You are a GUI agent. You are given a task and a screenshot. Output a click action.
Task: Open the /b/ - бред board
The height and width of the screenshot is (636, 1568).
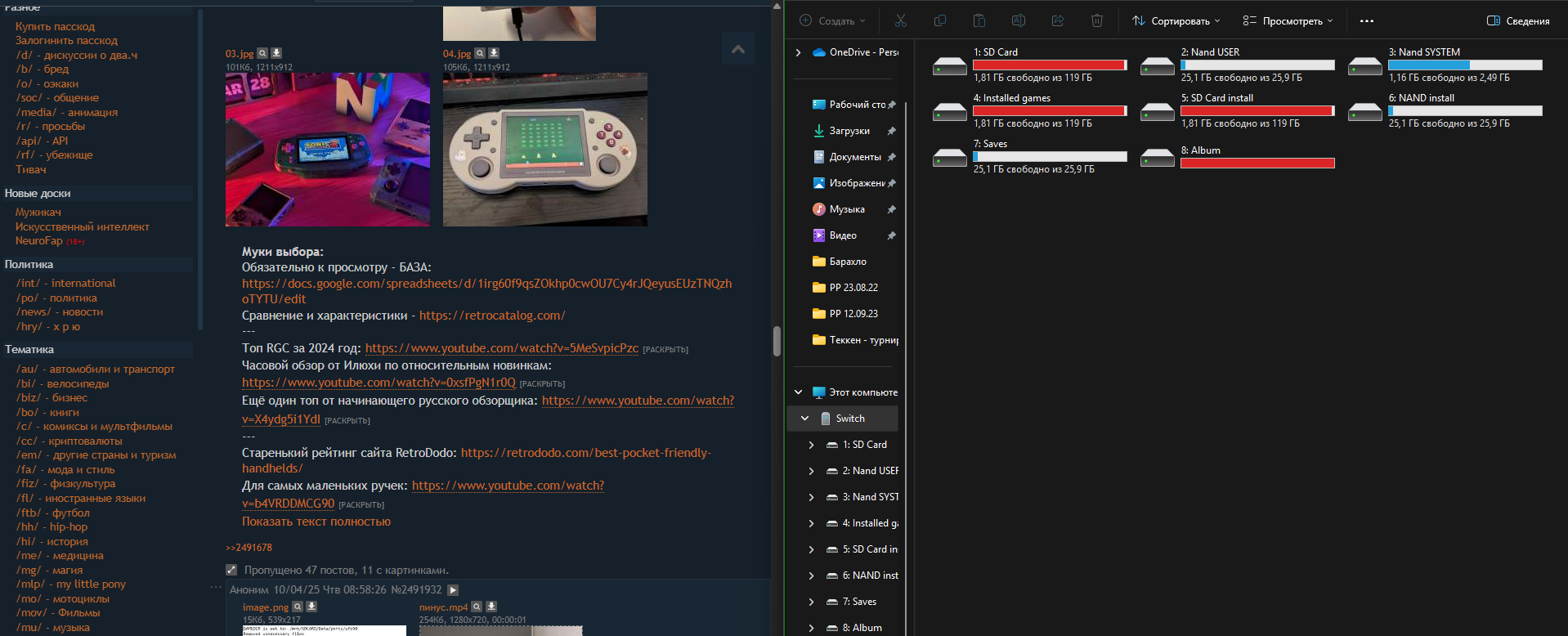click(43, 69)
